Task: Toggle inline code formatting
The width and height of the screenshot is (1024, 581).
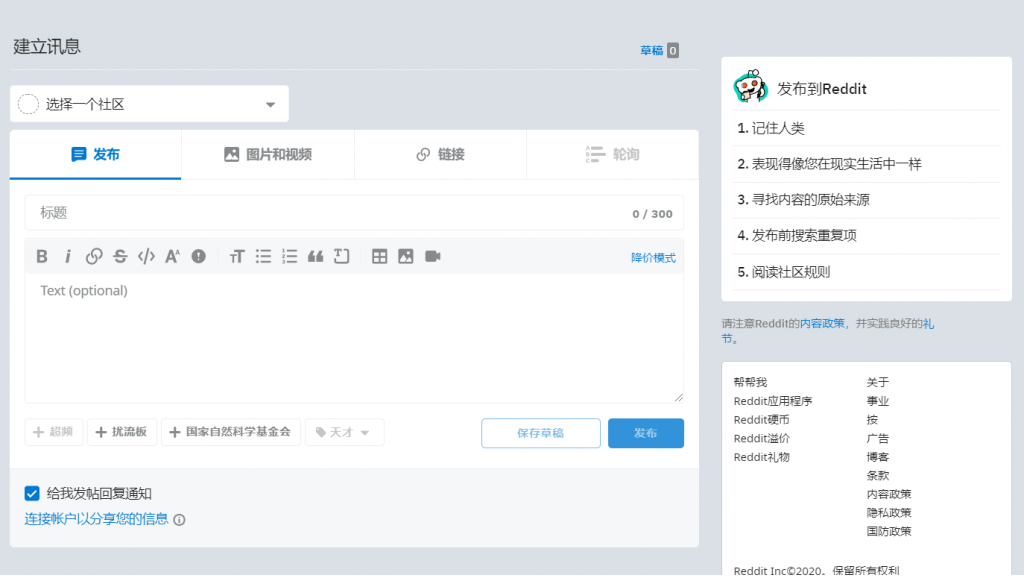Action: click(146, 257)
